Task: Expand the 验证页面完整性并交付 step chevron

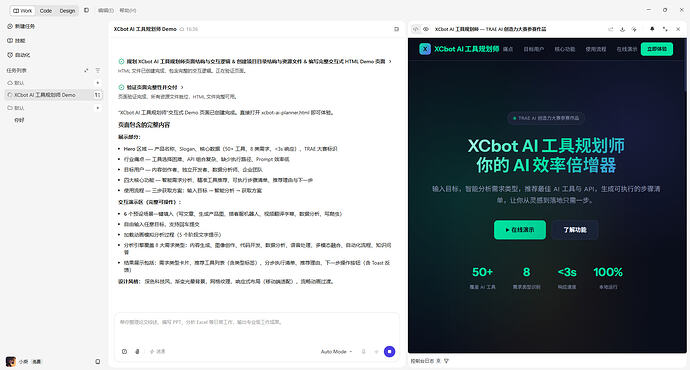Action: (x=182, y=87)
